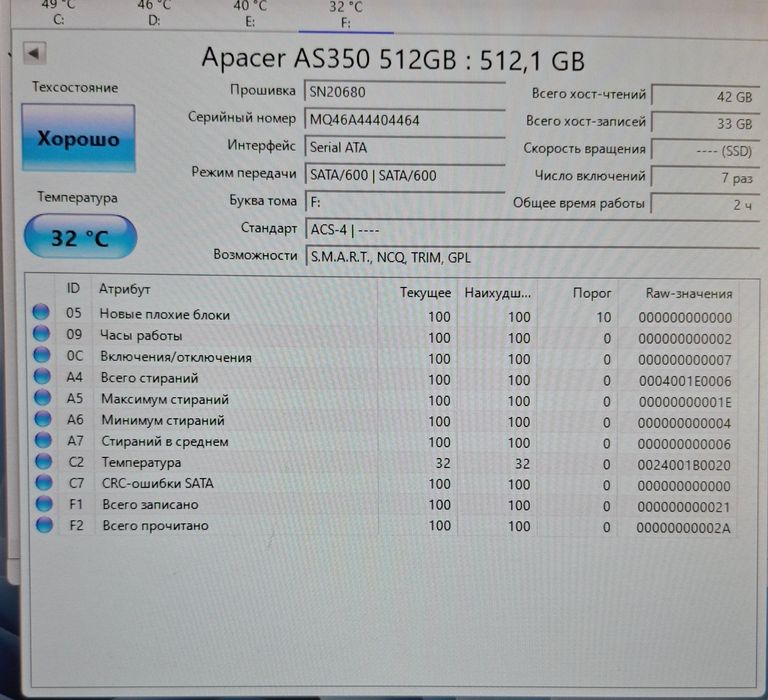Select the CRC-ошибки SATA attribute name
The image size is (768, 700).
(x=158, y=483)
